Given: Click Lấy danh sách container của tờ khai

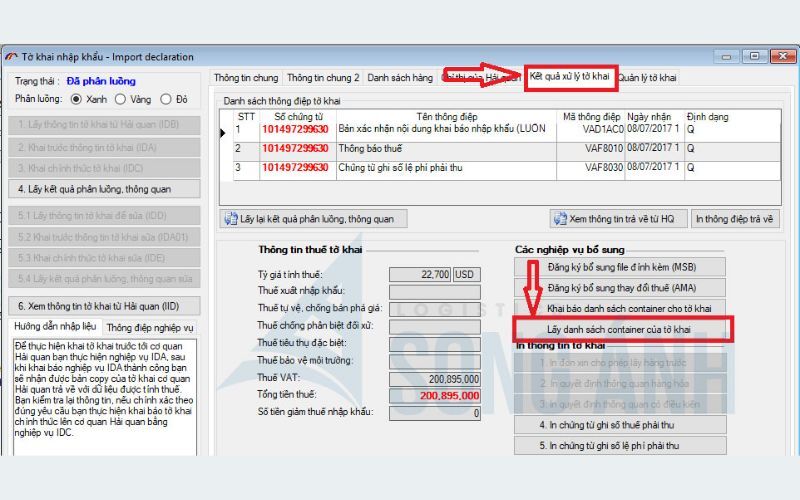Looking at the screenshot, I should point(620,330).
